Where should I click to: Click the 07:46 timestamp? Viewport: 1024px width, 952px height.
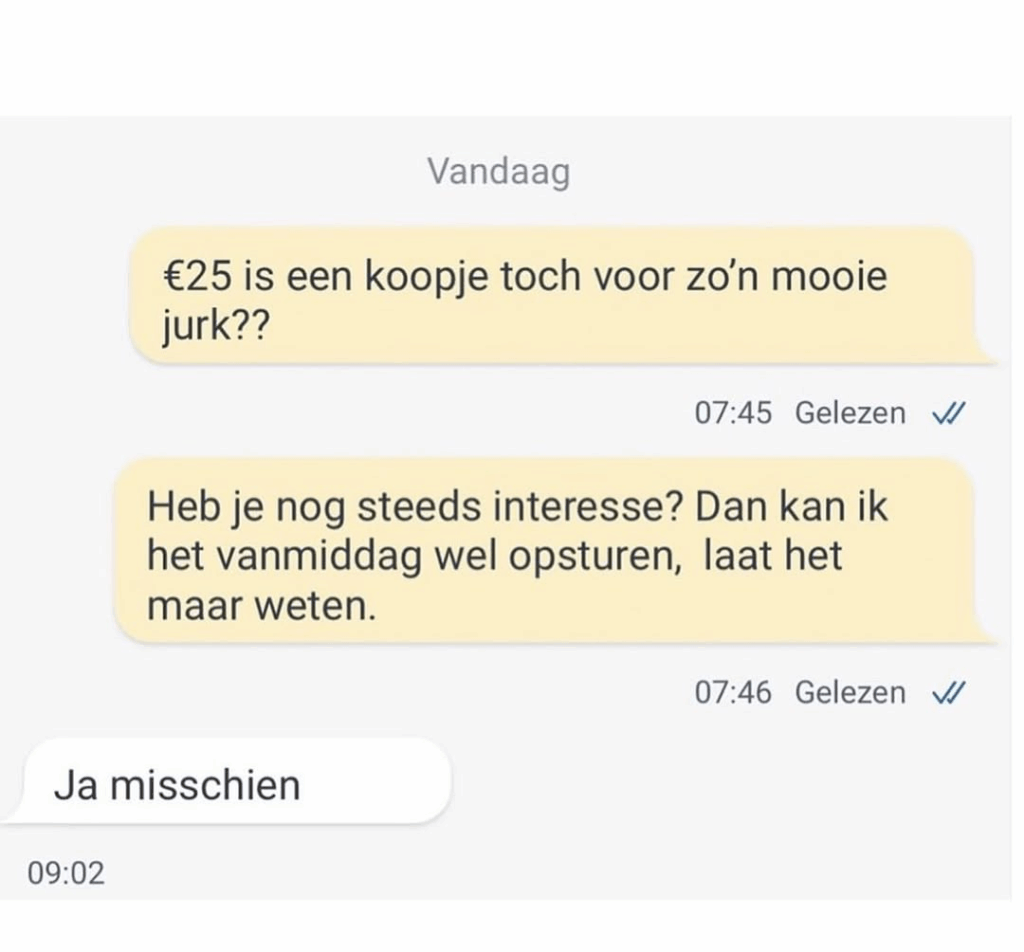733,692
